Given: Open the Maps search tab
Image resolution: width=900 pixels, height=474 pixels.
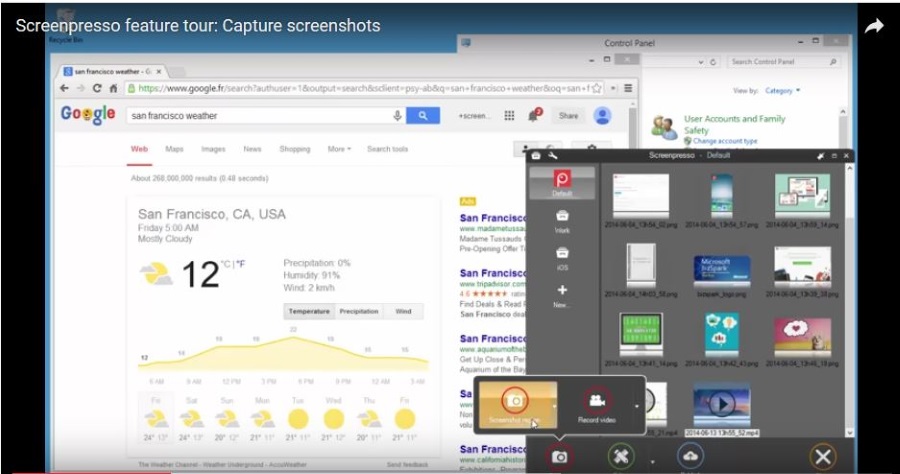Looking at the screenshot, I should click(x=174, y=149).
